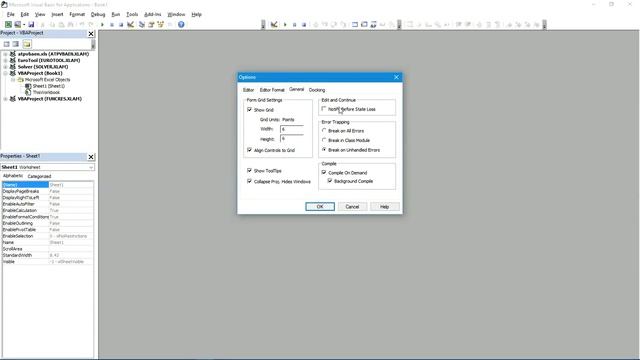The width and height of the screenshot is (640, 360).
Task: Open Properties Window via toolbar icon
Action: coord(151,24)
